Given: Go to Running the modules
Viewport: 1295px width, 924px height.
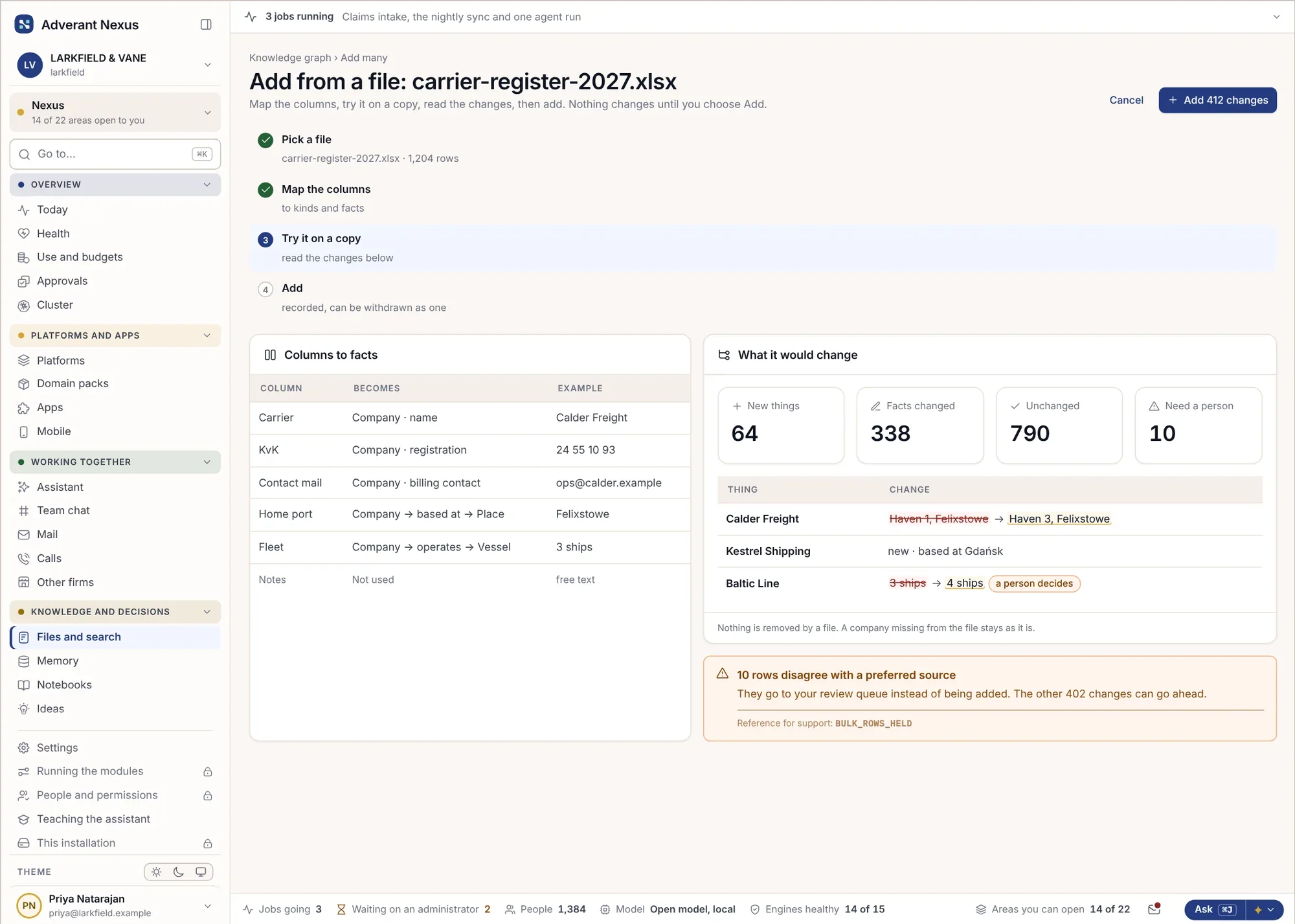Looking at the screenshot, I should pos(115,772).
